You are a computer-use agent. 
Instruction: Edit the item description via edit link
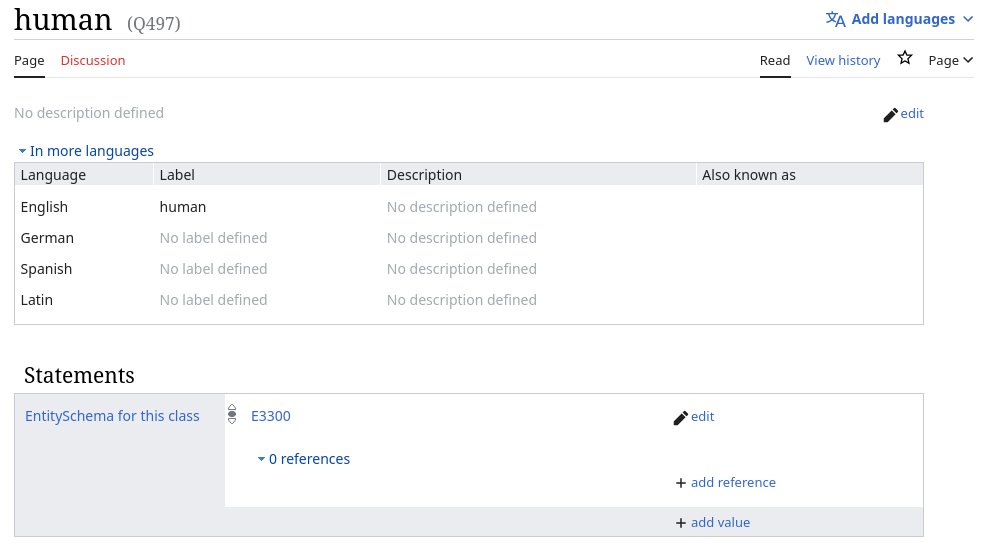coord(912,113)
